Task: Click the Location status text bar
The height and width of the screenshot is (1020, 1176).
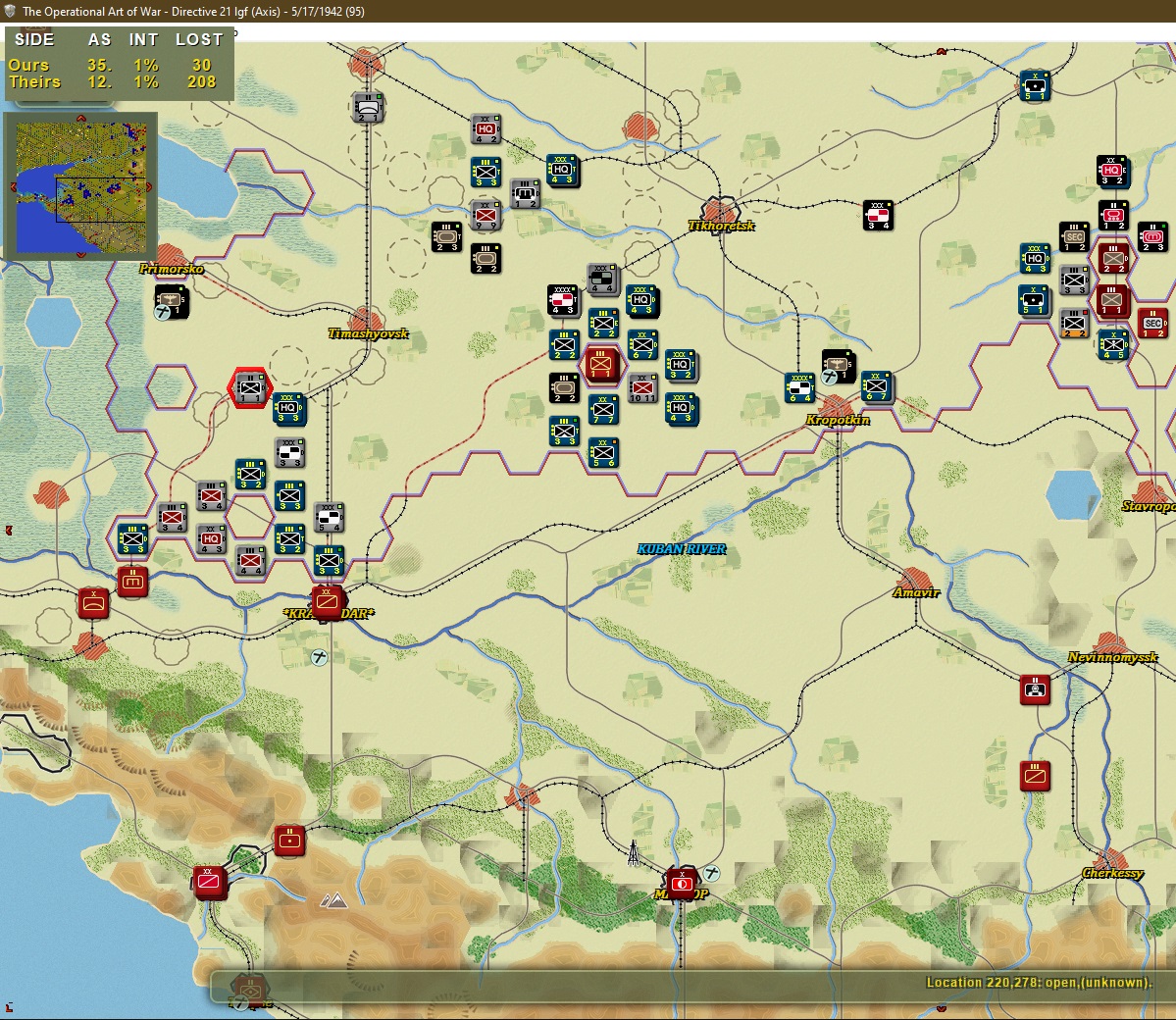Action: click(1038, 983)
